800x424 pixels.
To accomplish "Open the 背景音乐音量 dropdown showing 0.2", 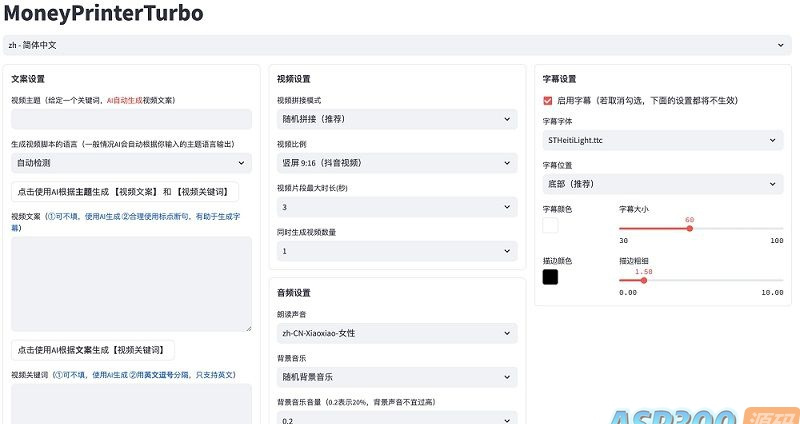I will [x=397, y=418].
